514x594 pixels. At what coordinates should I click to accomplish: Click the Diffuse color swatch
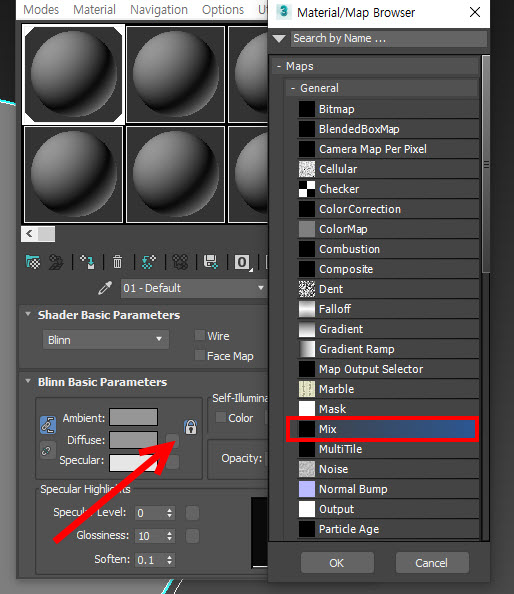[x=133, y=439]
